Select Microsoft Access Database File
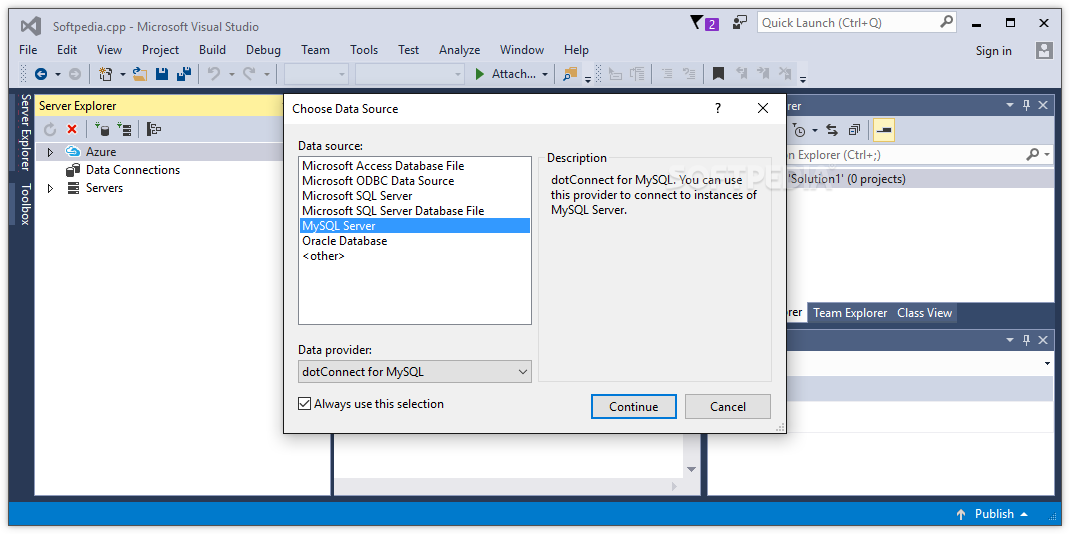Screen dimensions: 1070x534 click(383, 166)
